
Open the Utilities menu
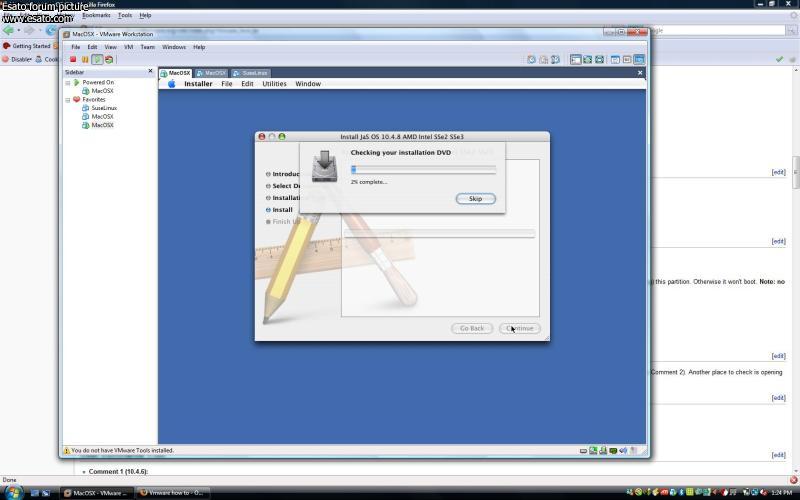[274, 84]
